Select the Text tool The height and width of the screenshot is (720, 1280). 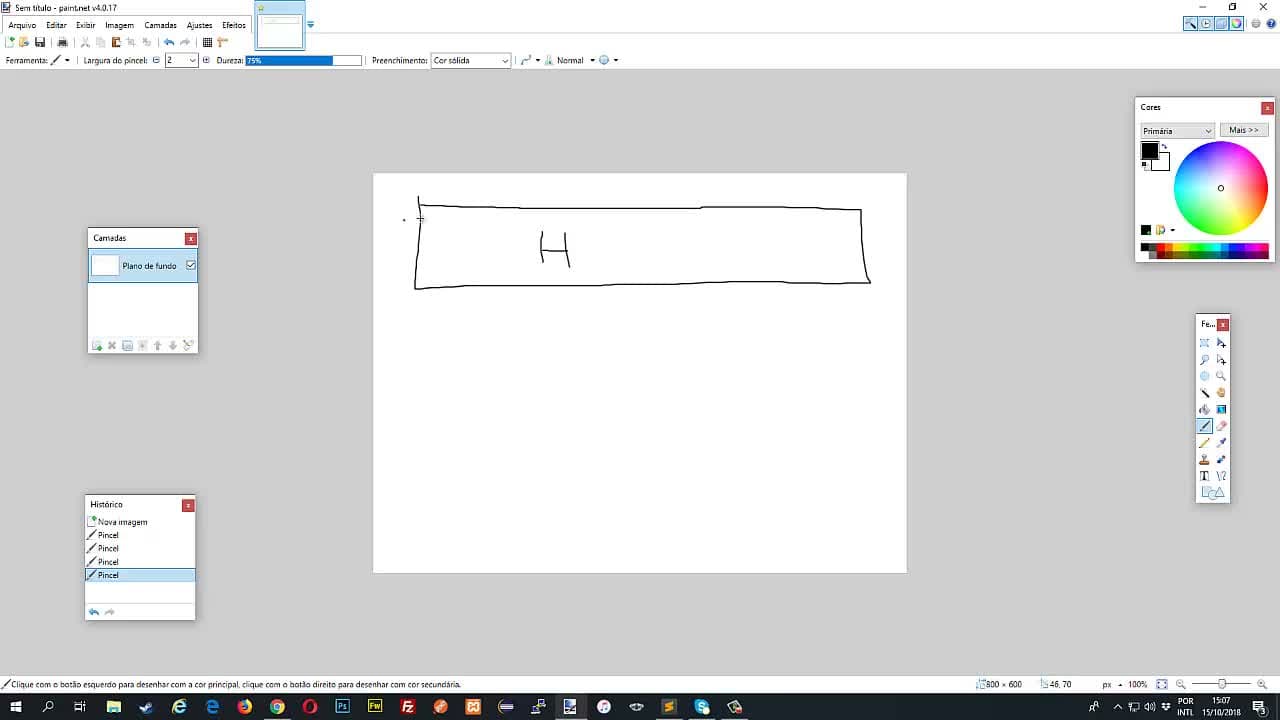pyautogui.click(x=1204, y=476)
